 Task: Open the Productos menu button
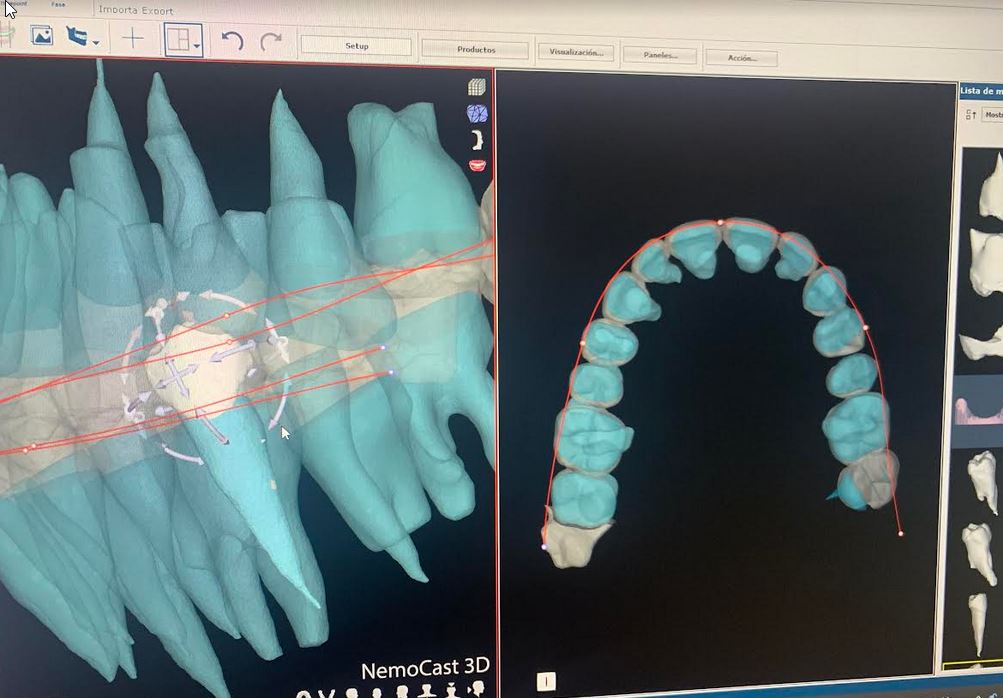(475, 49)
